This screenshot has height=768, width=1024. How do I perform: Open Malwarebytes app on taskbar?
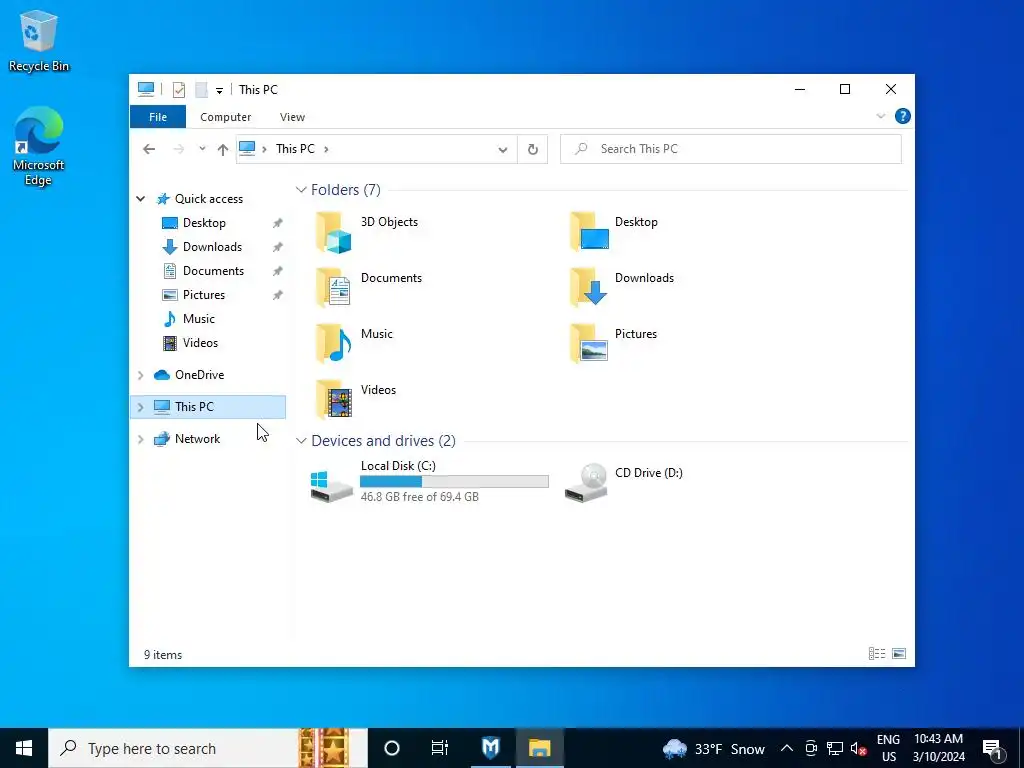tap(490, 748)
